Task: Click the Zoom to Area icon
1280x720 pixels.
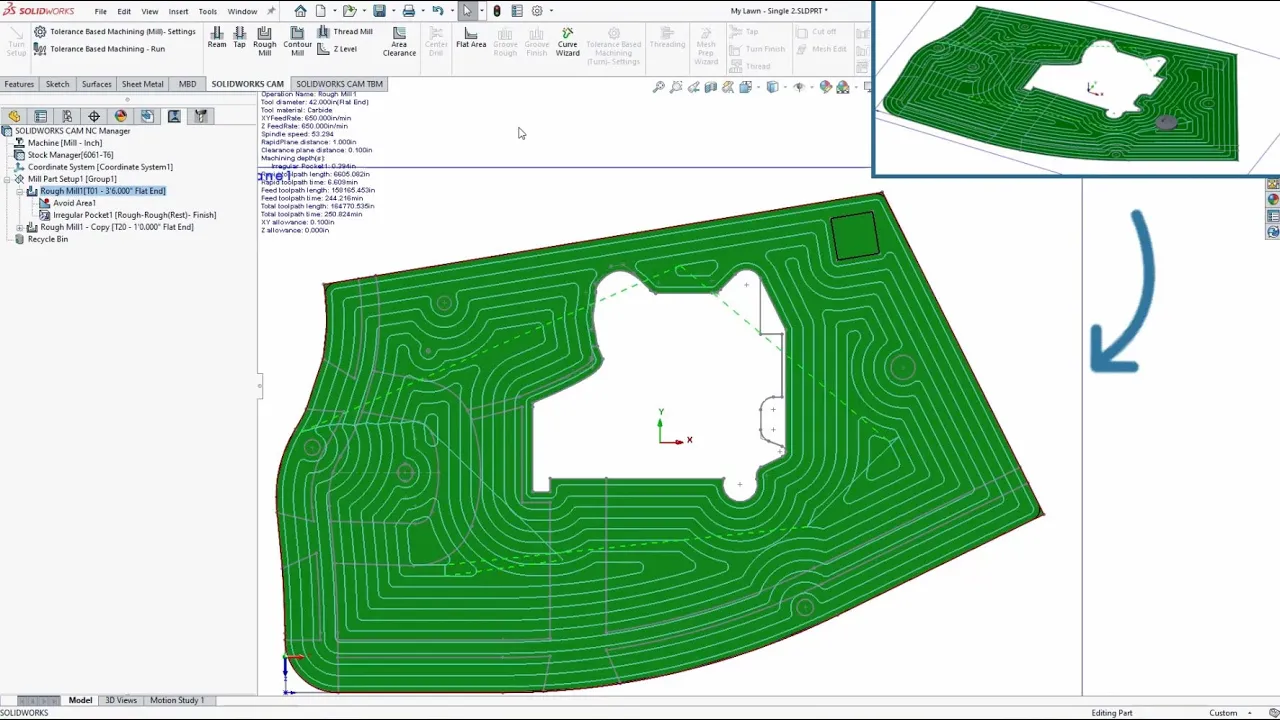Action: pyautogui.click(x=676, y=88)
